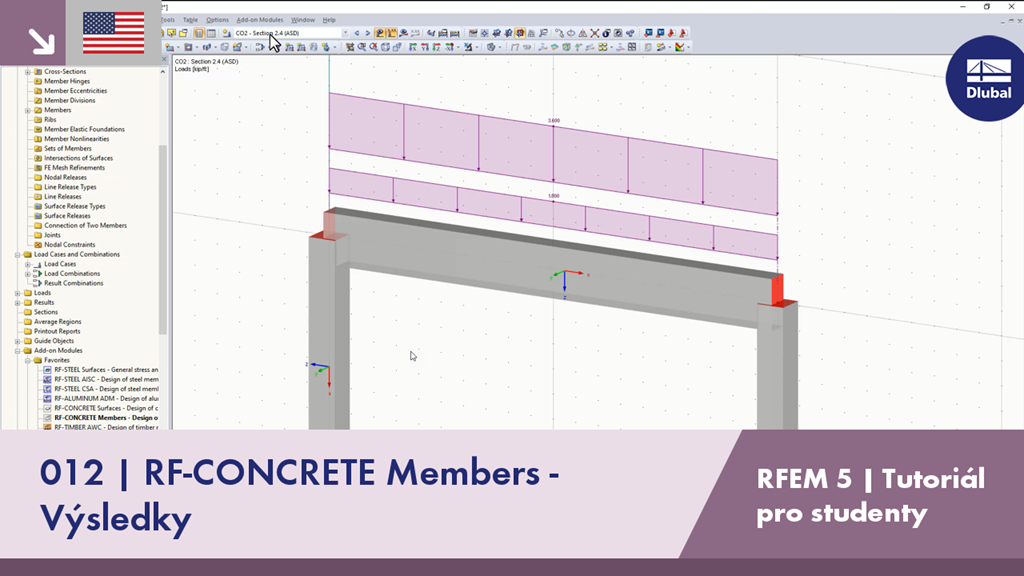
Task: Select Member Divisions tree item
Action: pos(69,101)
